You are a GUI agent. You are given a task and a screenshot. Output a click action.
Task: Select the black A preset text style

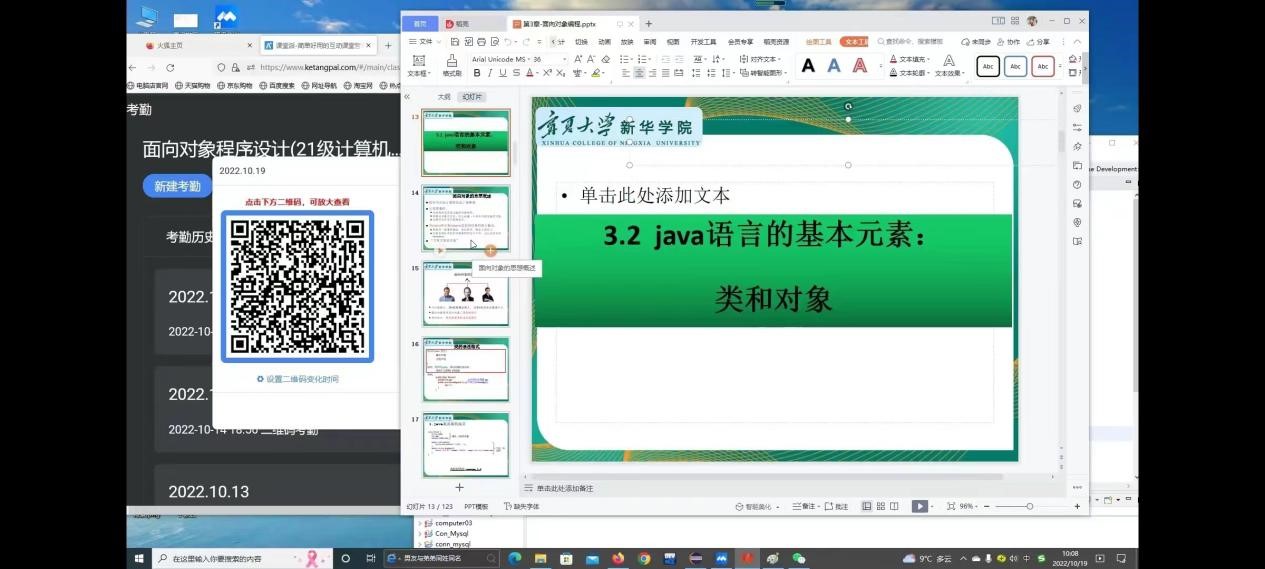(808, 66)
